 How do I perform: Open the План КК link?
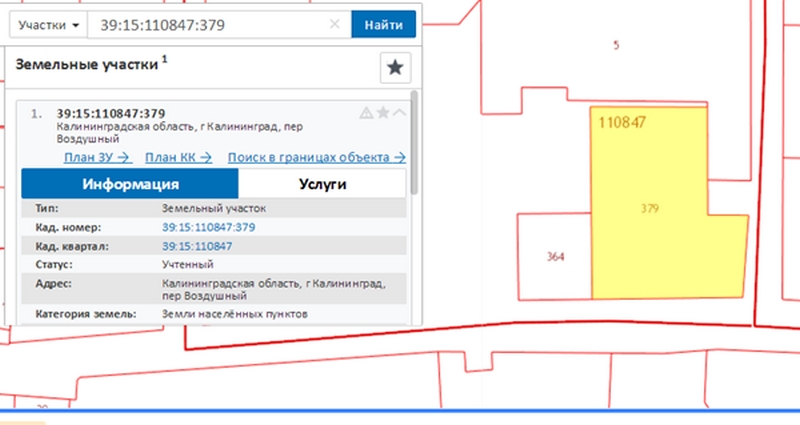pos(179,157)
